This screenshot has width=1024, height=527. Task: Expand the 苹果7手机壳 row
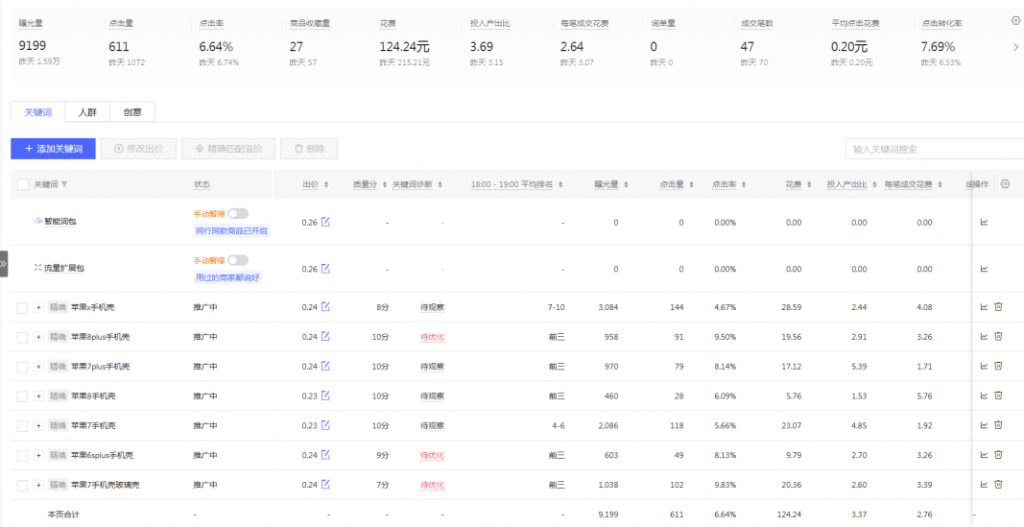tap(39, 426)
